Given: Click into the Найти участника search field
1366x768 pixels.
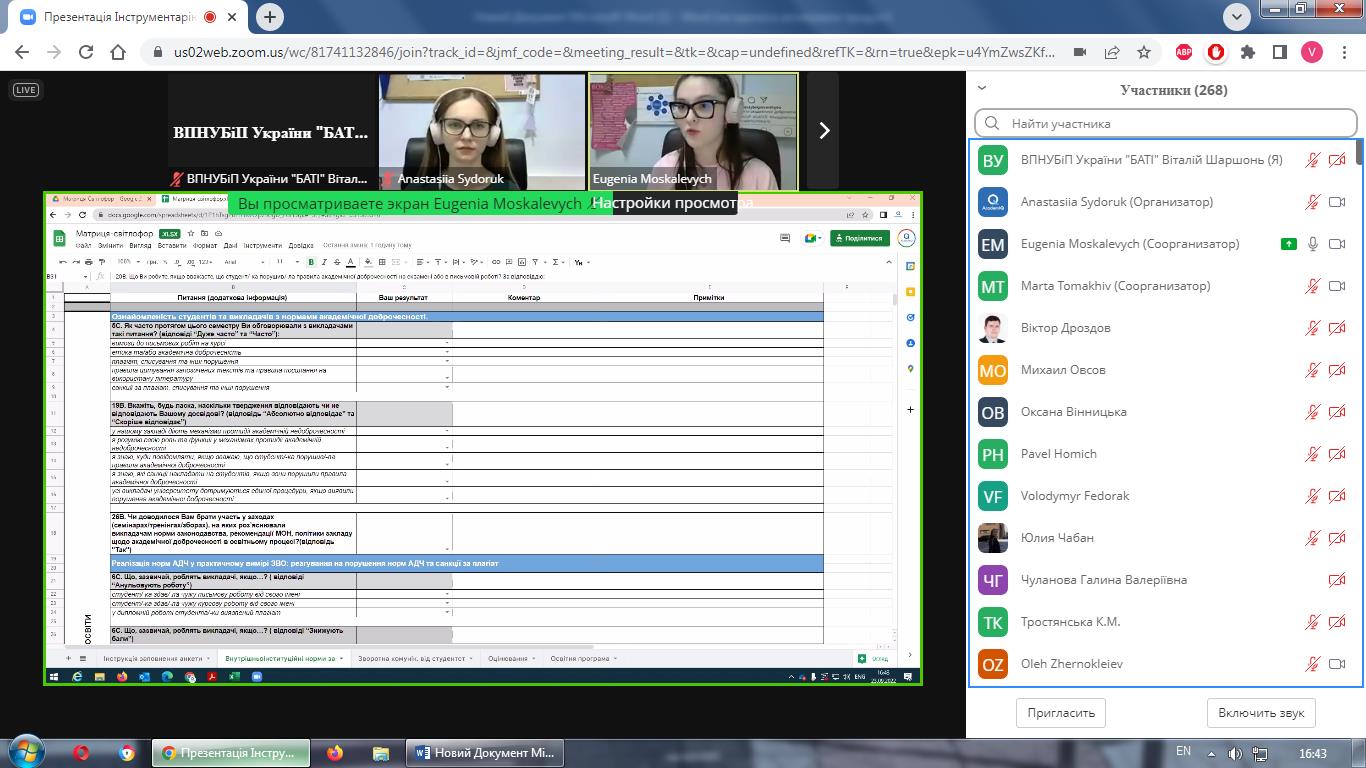Looking at the screenshot, I should point(1166,123).
